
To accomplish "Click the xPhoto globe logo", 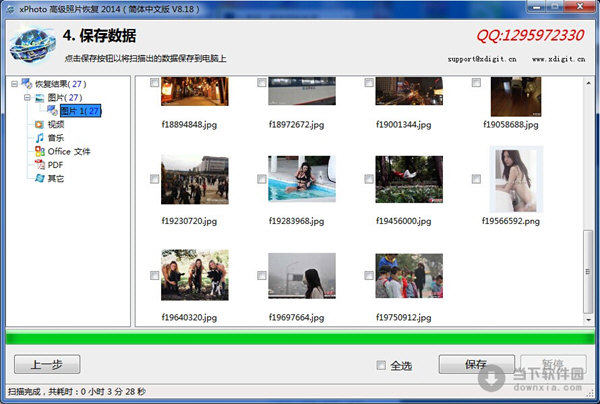I will pyautogui.click(x=33, y=46).
